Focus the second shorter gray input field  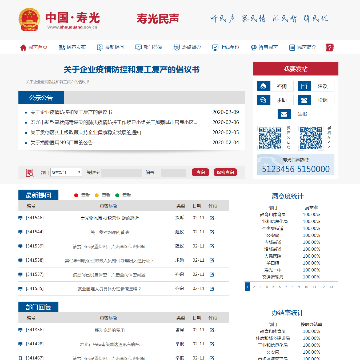173,173
